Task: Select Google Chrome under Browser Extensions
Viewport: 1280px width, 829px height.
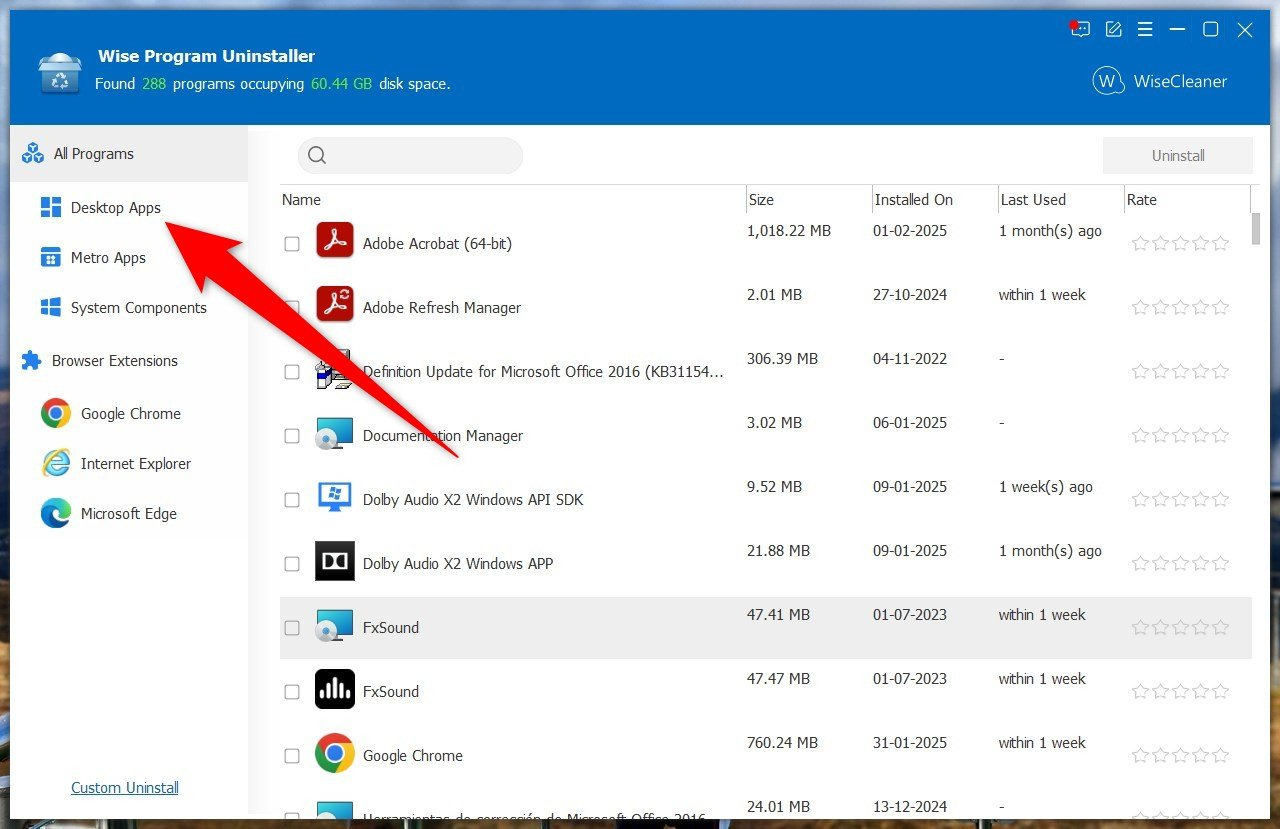Action: click(x=130, y=413)
